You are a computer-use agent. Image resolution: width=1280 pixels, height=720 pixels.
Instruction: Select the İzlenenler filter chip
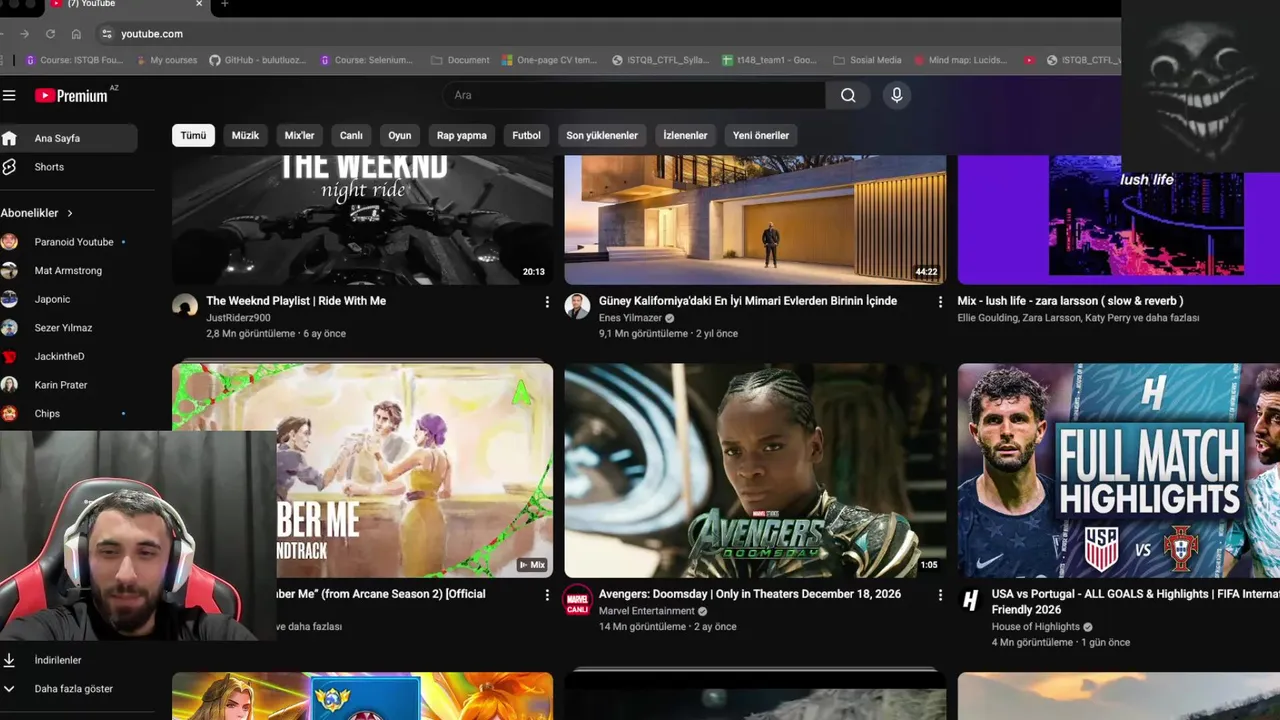pyautogui.click(x=685, y=135)
